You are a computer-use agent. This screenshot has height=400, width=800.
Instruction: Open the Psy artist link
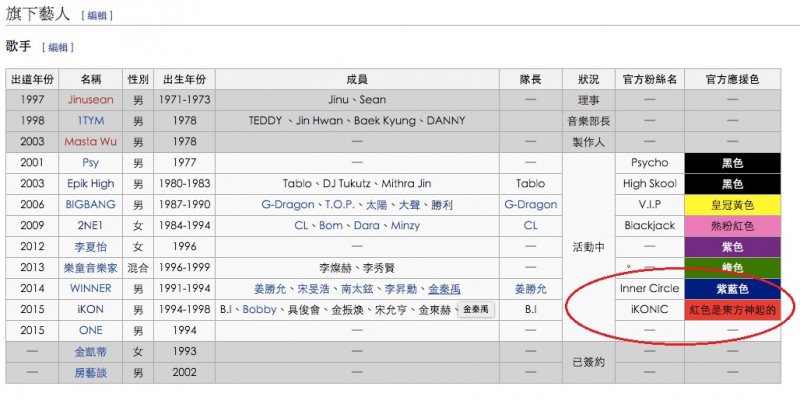91,163
